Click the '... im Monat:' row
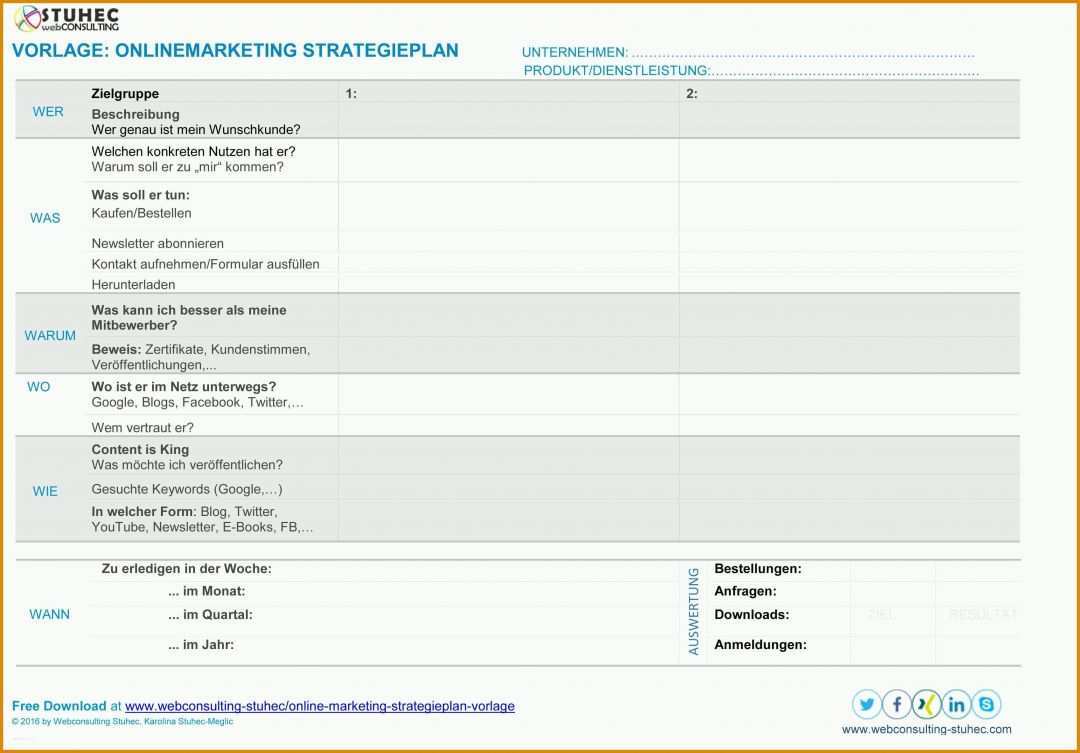Viewport: 1080px width, 753px height. tap(206, 591)
